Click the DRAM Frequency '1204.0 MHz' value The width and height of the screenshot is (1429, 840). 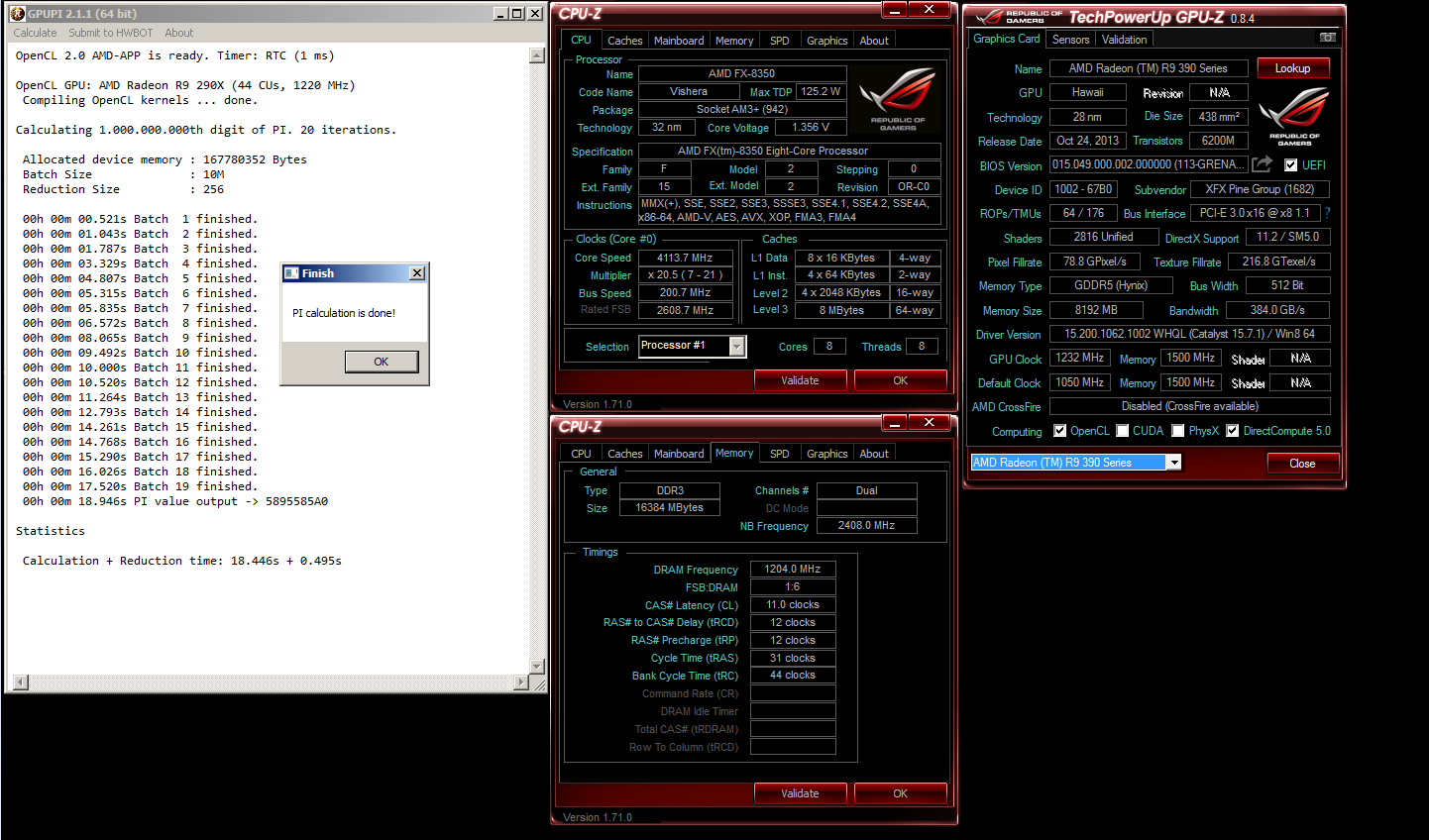pyautogui.click(x=793, y=569)
